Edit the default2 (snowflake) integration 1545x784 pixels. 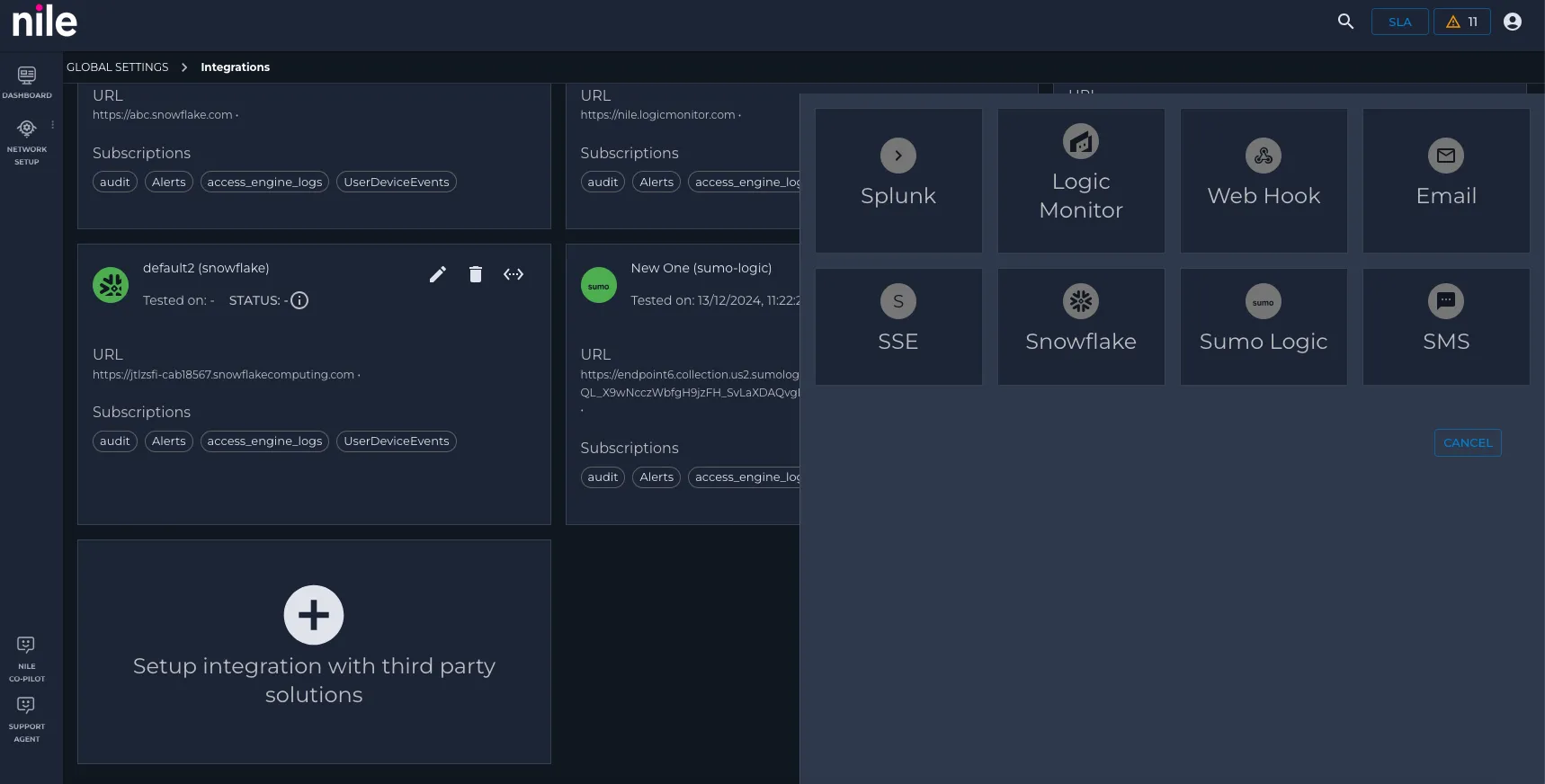[x=438, y=274]
